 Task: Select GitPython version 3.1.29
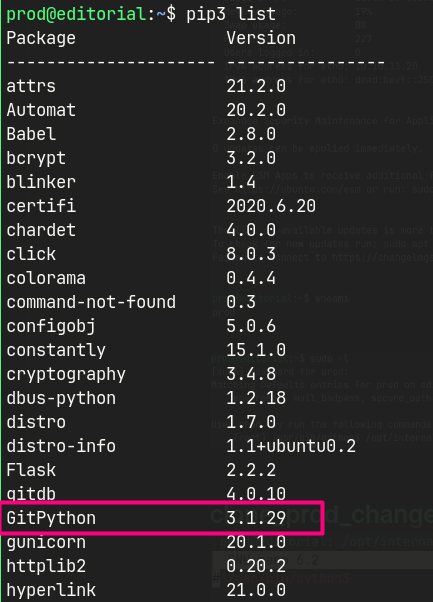(x=256, y=518)
